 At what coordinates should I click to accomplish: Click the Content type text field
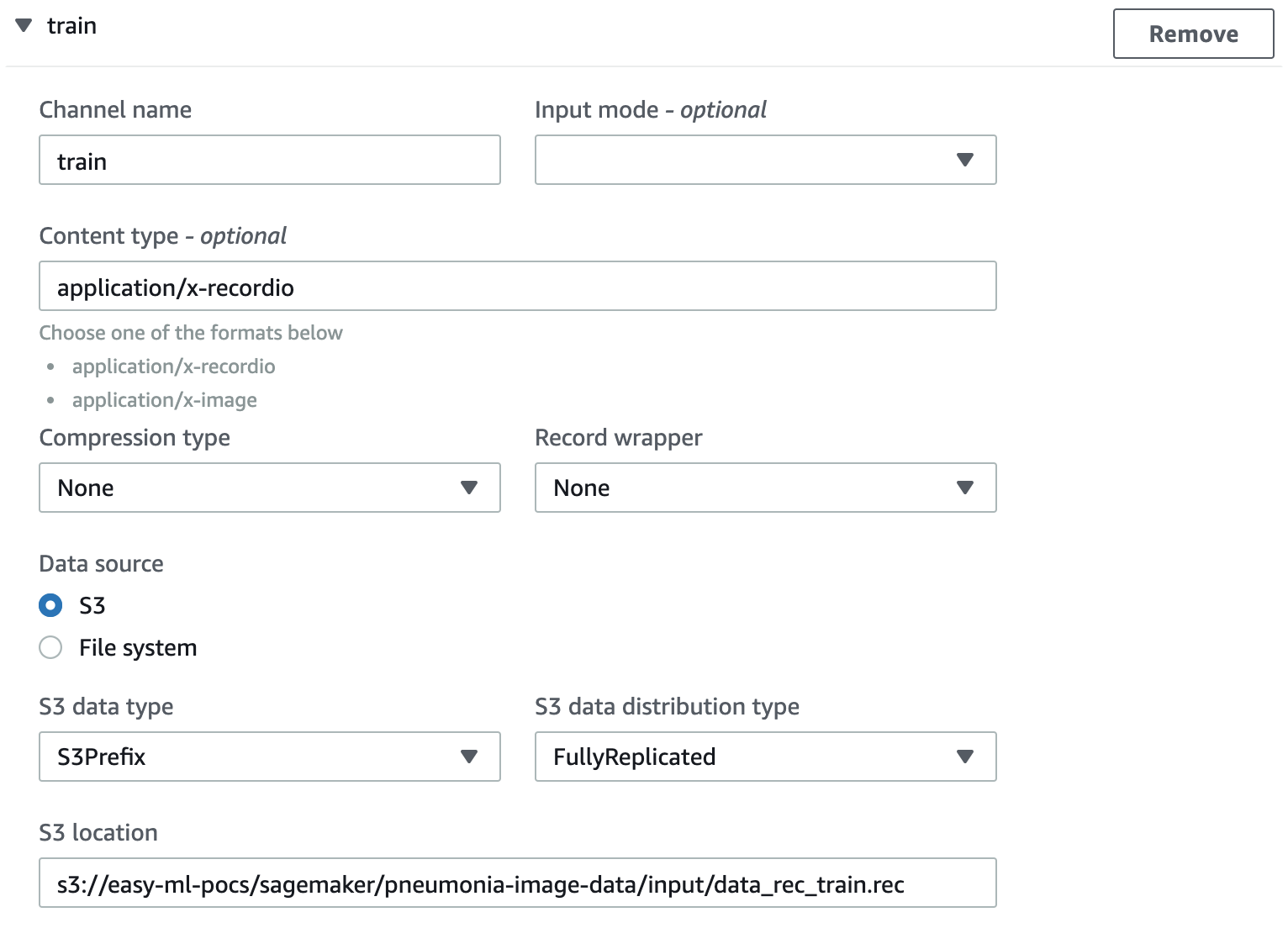click(517, 287)
